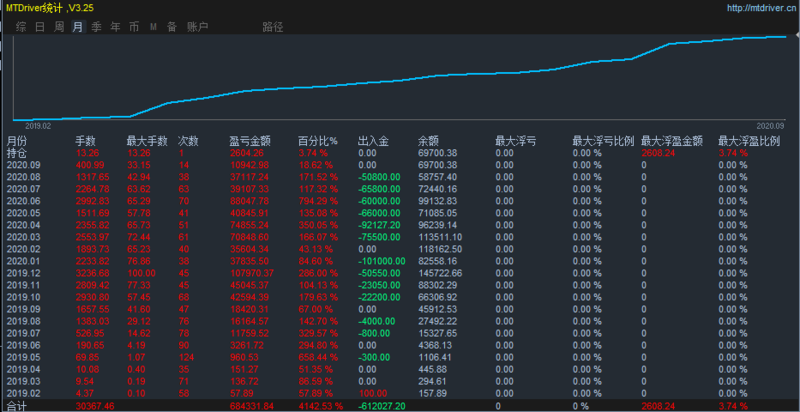The image size is (800, 412).
Task: Open the 路径 path option
Action: tap(273, 27)
